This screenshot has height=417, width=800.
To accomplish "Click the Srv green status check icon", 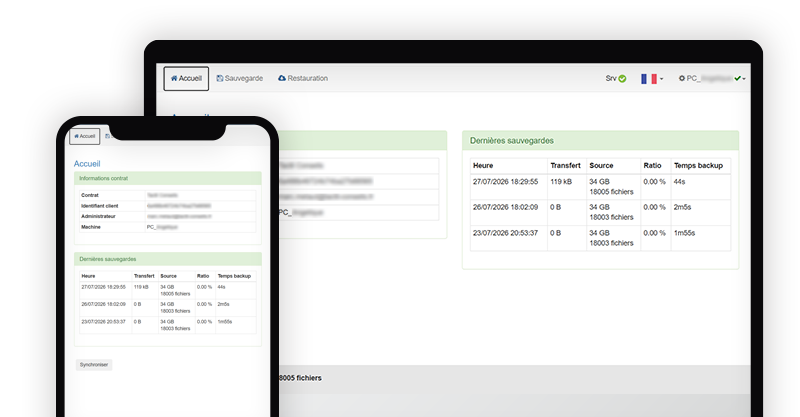I will [622, 79].
